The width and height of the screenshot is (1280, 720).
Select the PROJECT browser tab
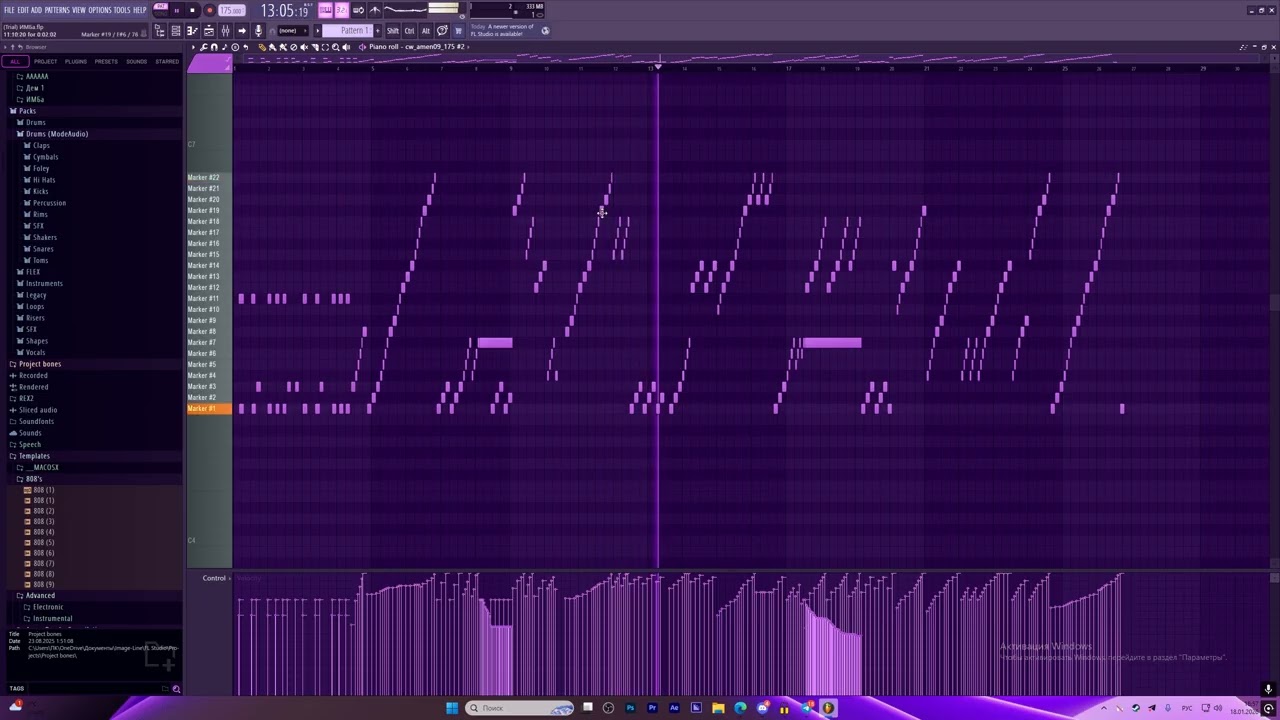(x=45, y=62)
